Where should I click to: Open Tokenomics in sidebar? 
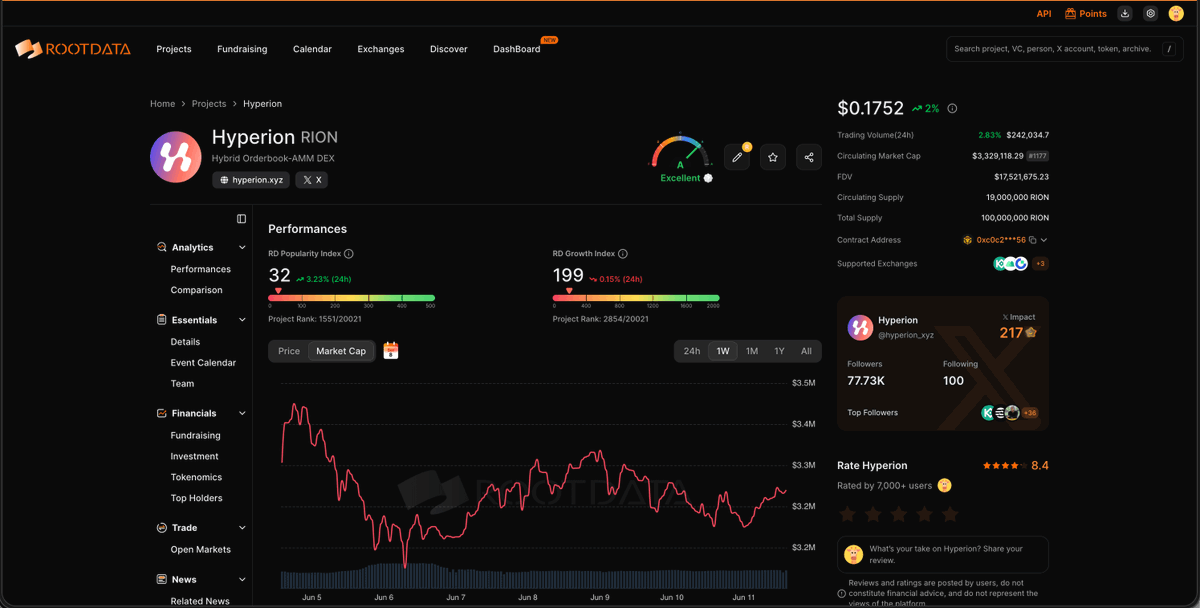pyautogui.click(x=196, y=477)
